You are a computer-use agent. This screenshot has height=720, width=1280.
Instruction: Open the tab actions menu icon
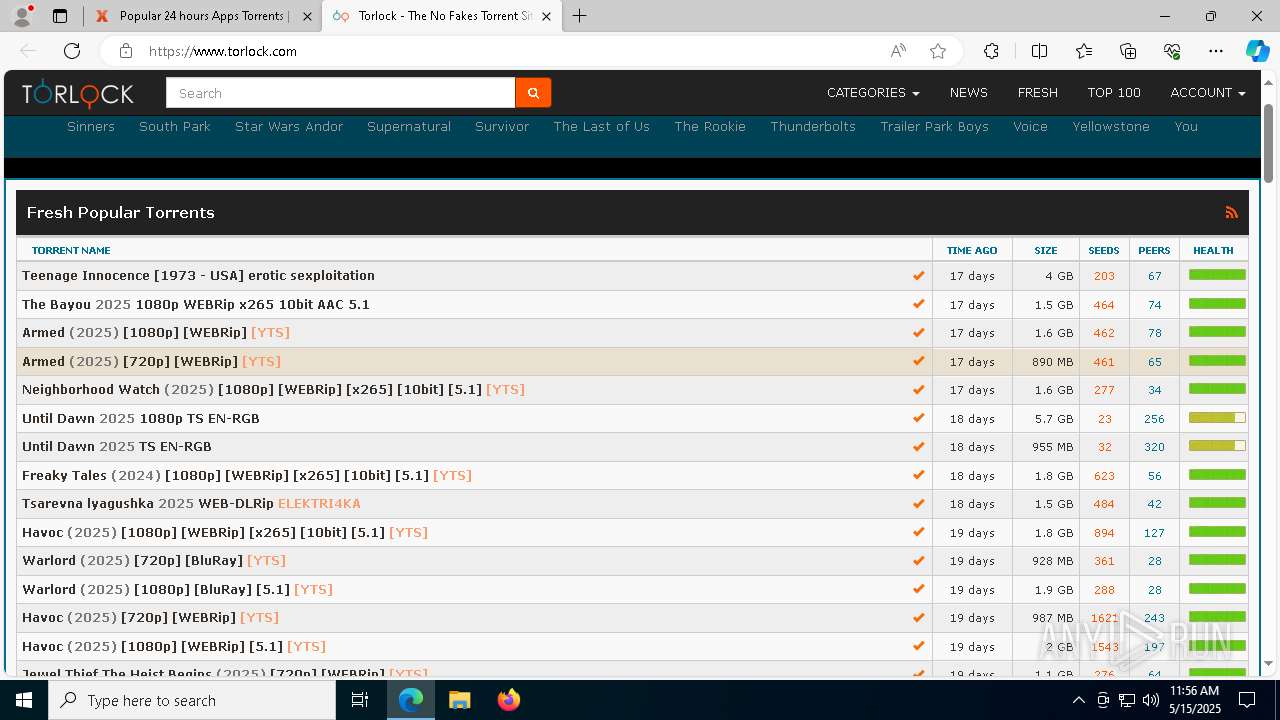60,16
